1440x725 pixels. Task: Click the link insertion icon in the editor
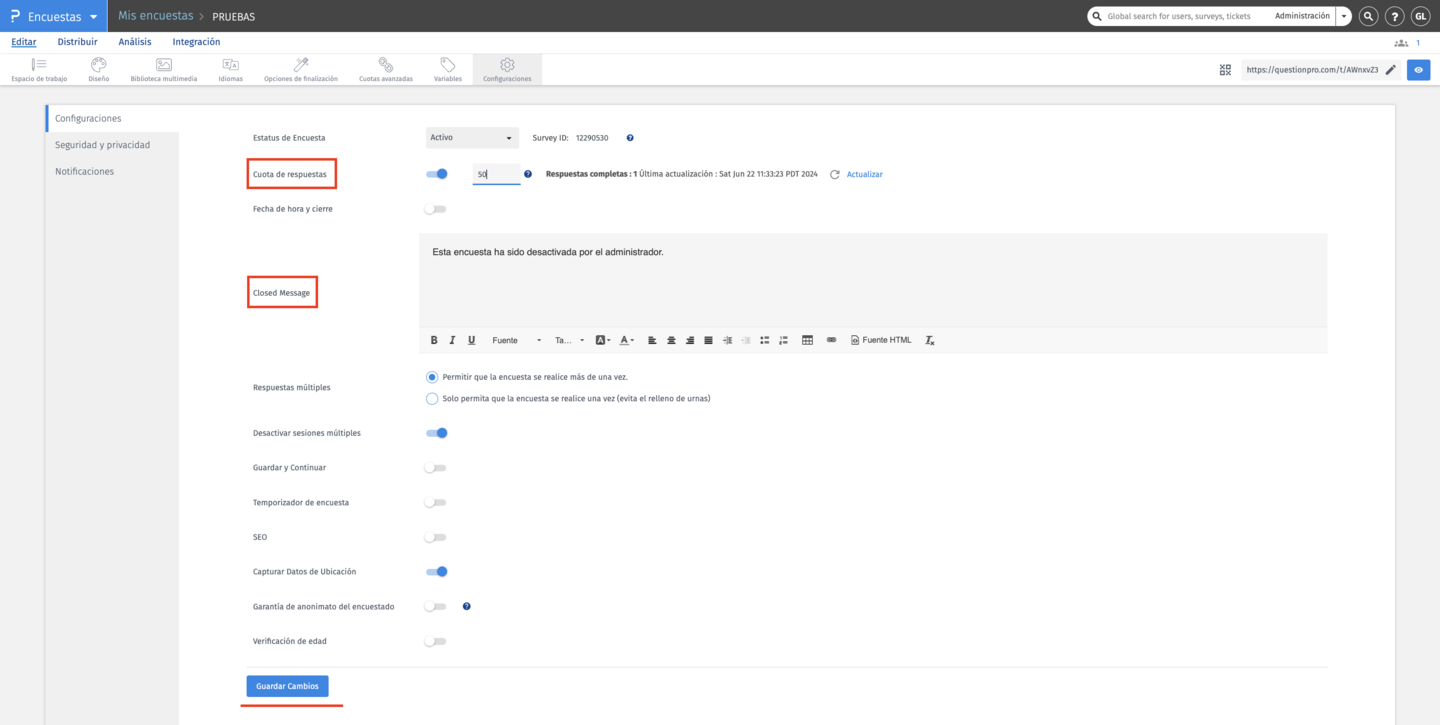pos(831,339)
